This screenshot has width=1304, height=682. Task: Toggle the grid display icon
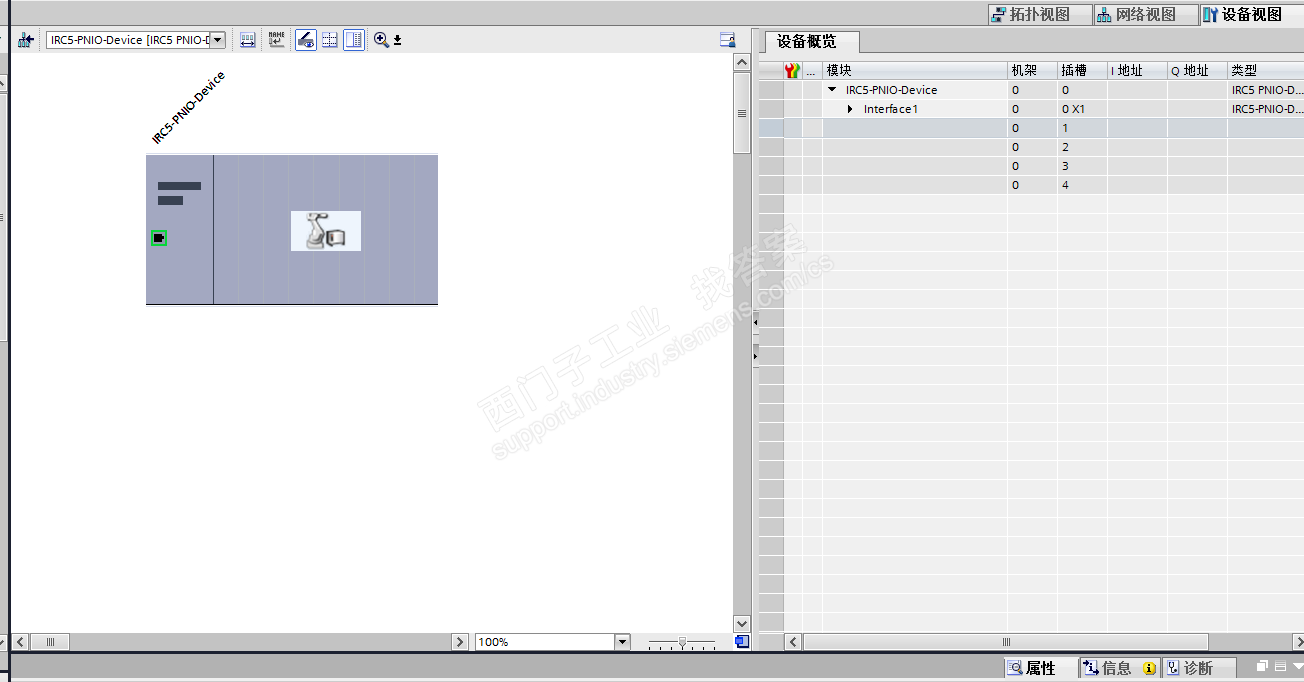pyautogui.click(x=329, y=40)
